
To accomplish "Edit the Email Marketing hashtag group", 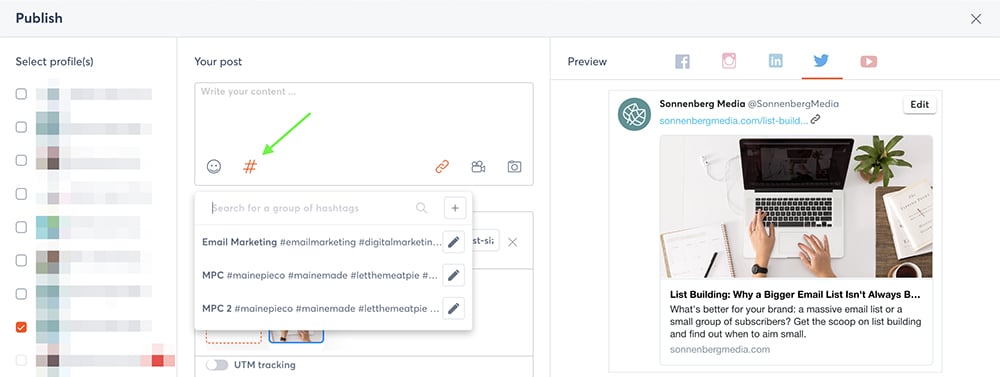I will coord(453,242).
